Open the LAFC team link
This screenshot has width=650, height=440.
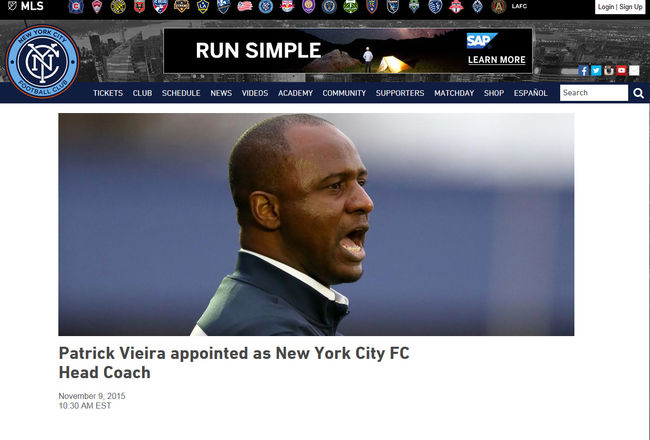[x=519, y=6]
